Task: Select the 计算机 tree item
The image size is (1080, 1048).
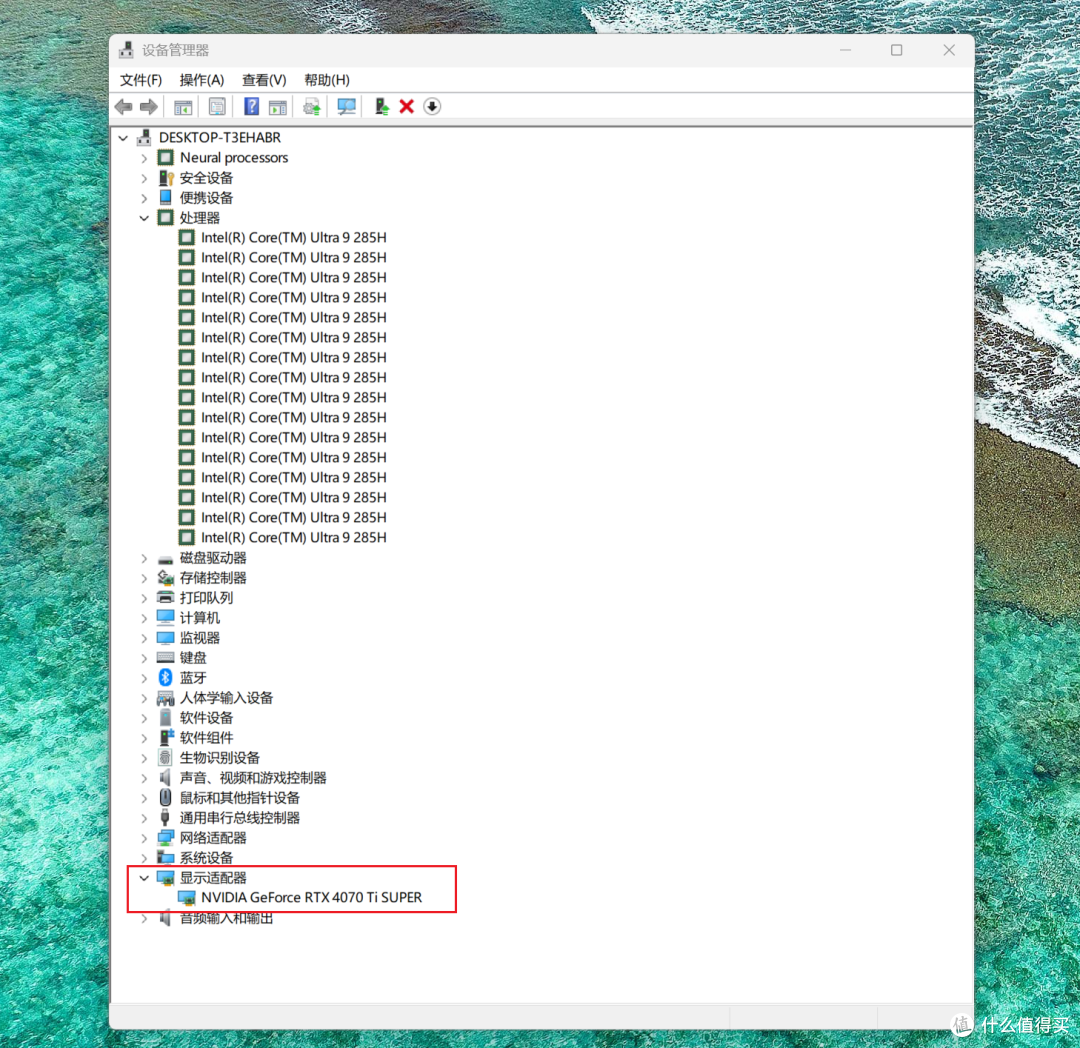Action: (x=200, y=618)
